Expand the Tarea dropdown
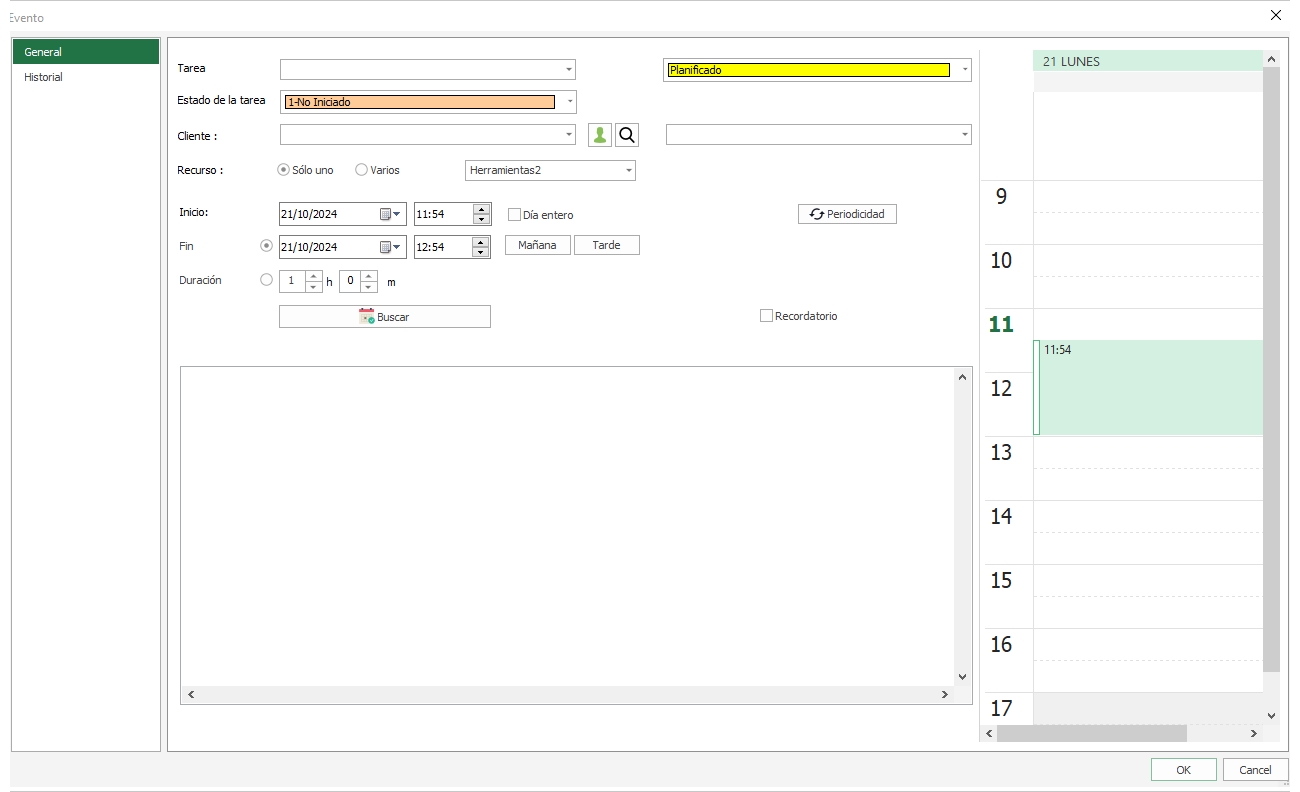This screenshot has width=1300, height=792. pos(569,70)
